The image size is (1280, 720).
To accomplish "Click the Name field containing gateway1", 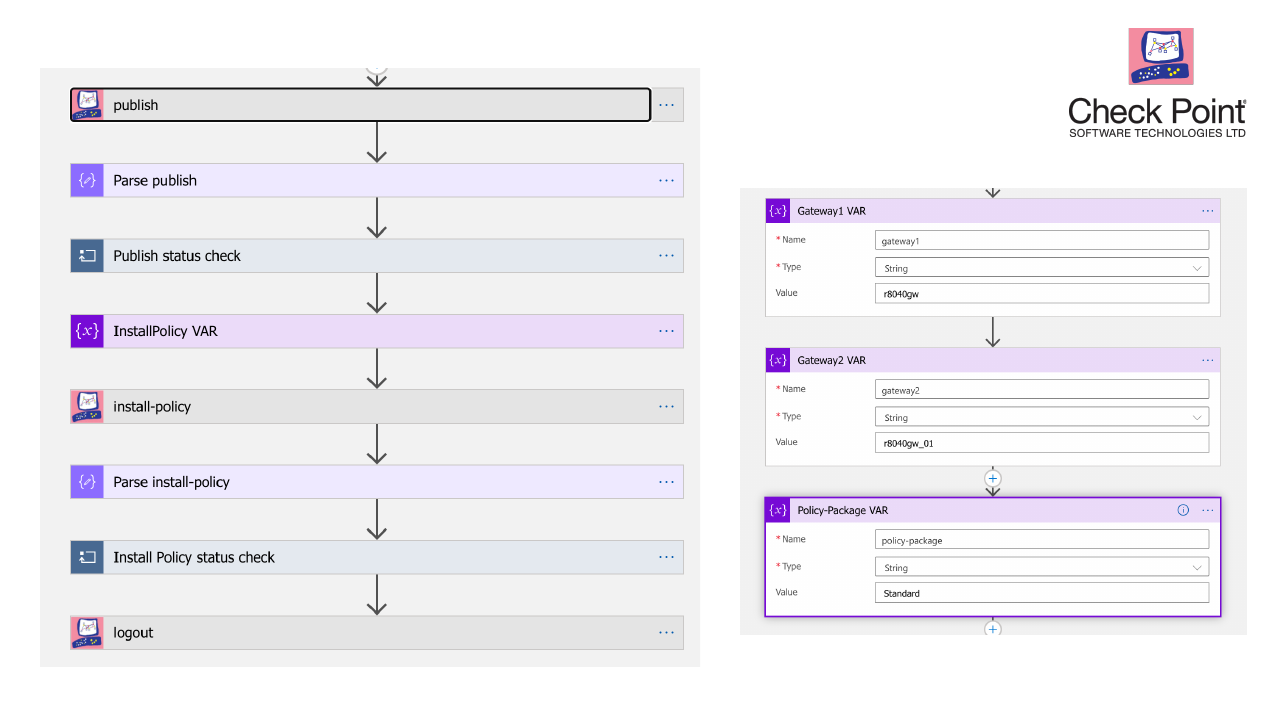I will (x=1041, y=240).
